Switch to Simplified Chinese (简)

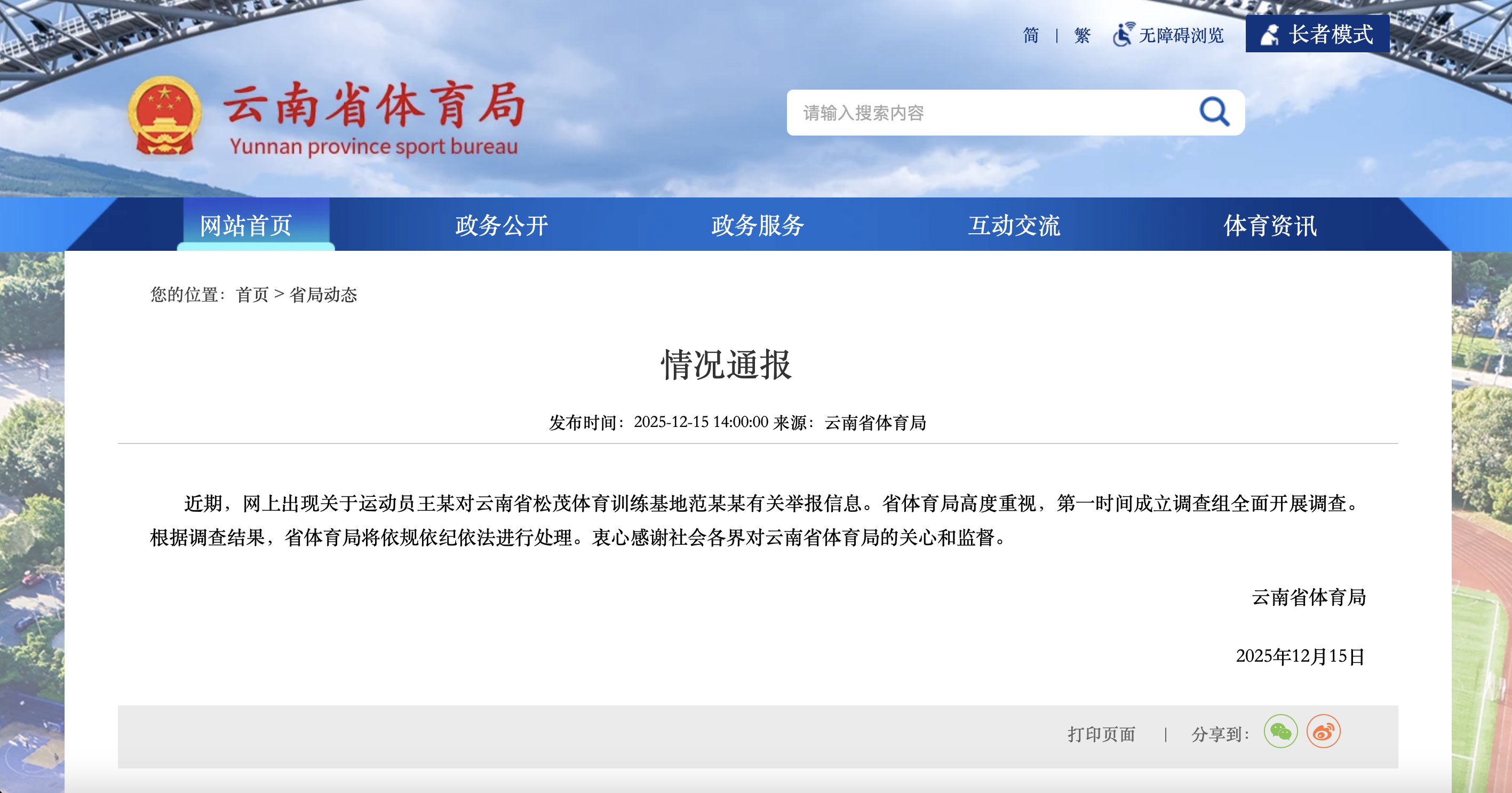(1031, 35)
